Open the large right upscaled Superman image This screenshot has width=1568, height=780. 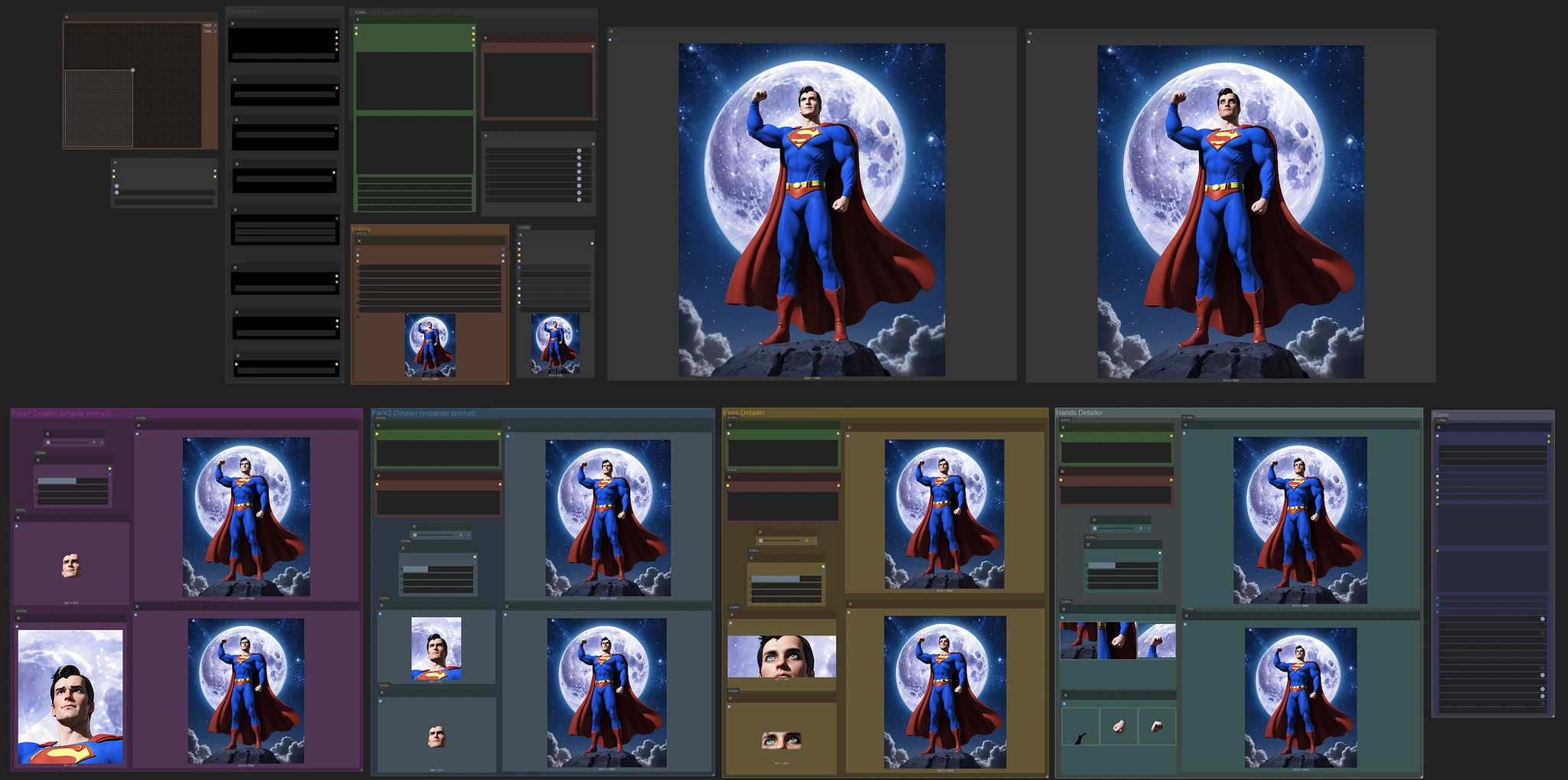[1230, 211]
